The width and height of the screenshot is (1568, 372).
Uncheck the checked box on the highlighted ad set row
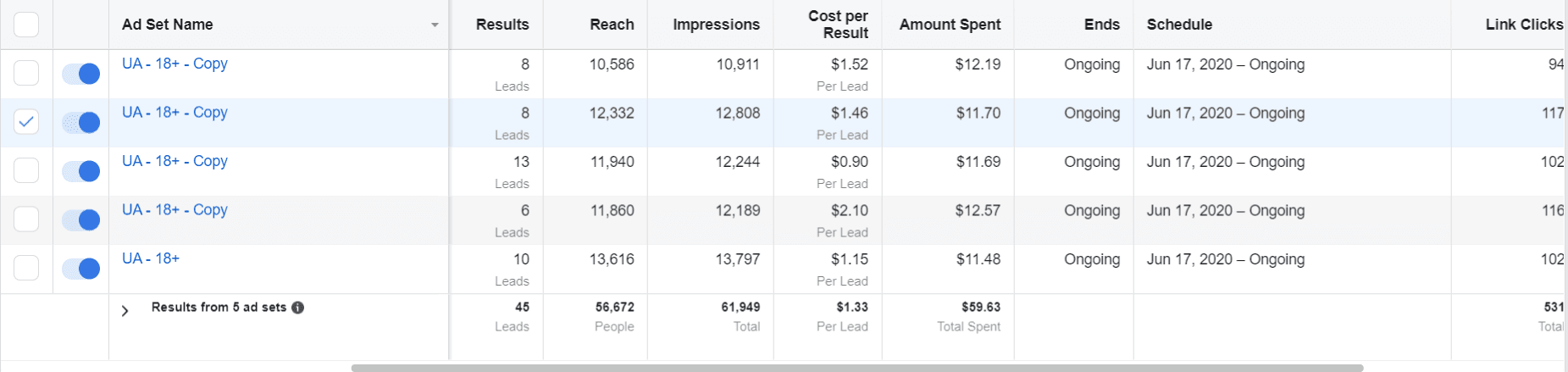[26, 122]
